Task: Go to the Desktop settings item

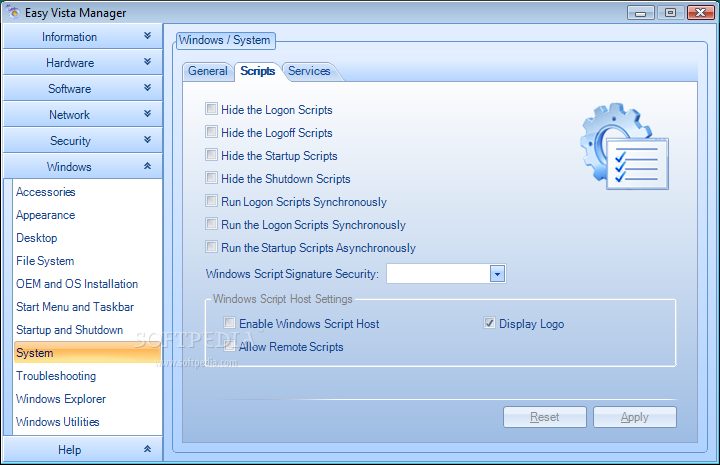Action: [37, 238]
